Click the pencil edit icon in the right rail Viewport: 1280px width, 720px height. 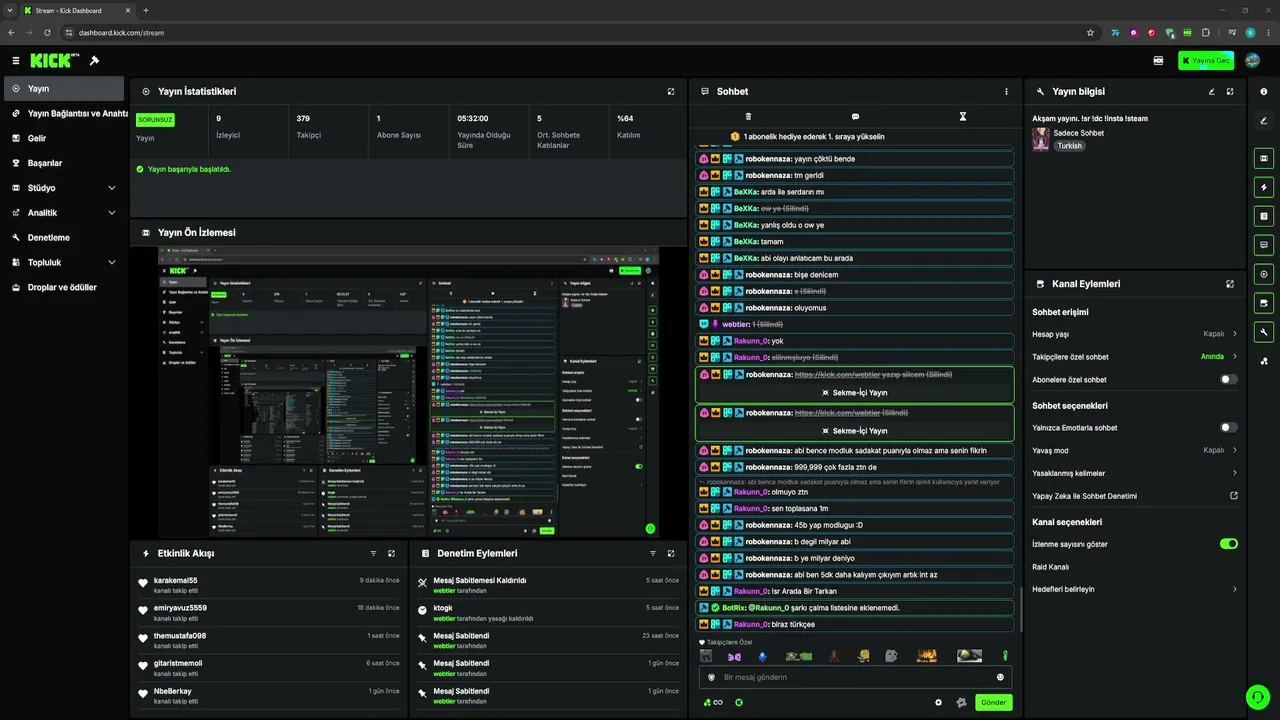point(1264,121)
